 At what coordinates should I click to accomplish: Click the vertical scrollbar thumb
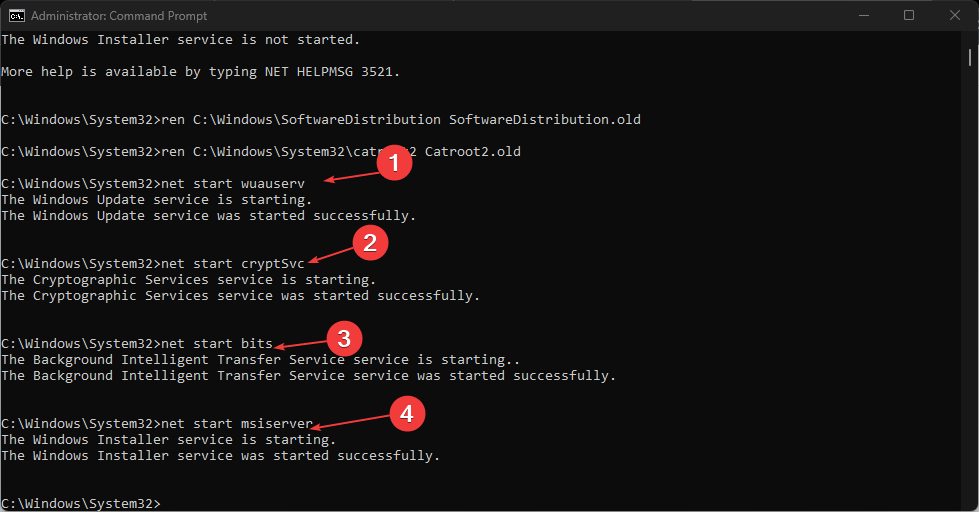[970, 57]
